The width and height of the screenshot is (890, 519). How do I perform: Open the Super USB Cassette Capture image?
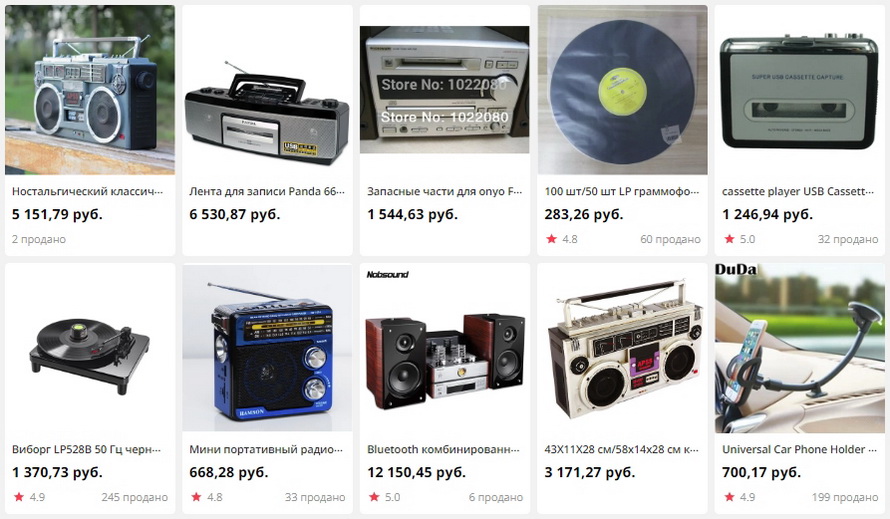[799, 90]
